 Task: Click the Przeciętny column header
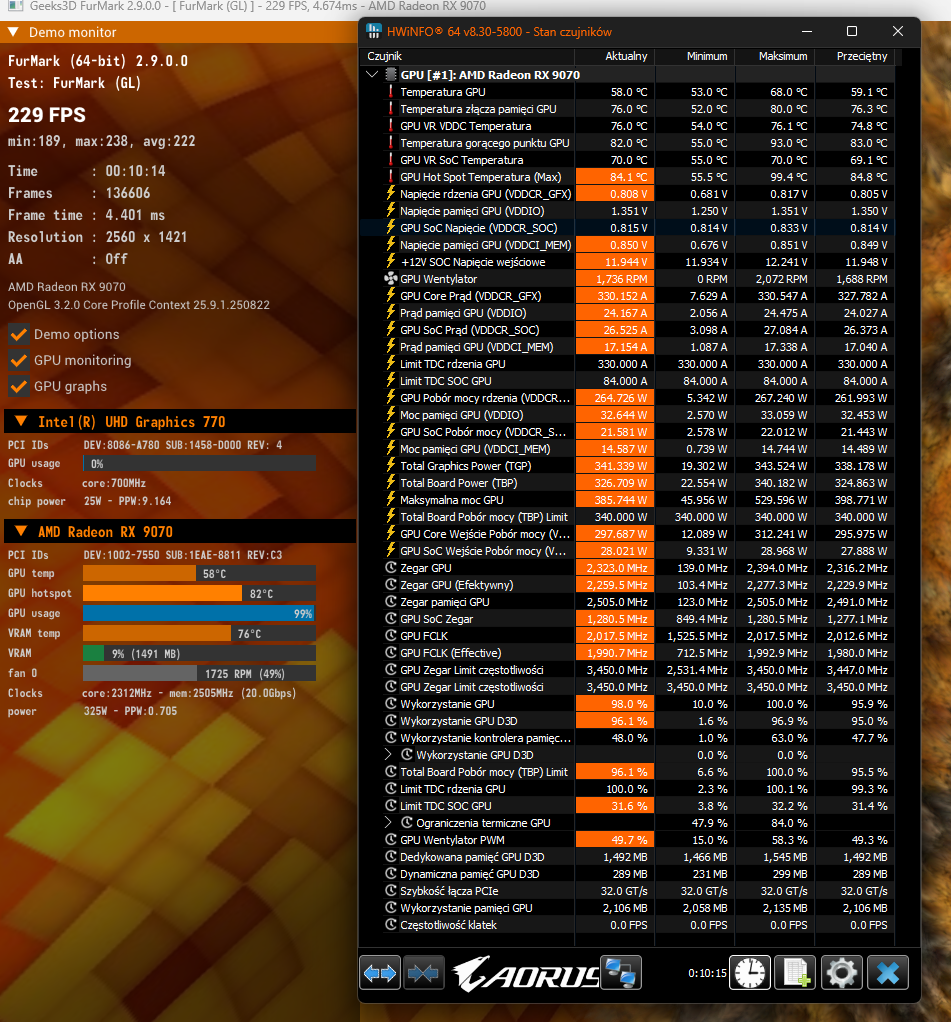click(x=855, y=56)
